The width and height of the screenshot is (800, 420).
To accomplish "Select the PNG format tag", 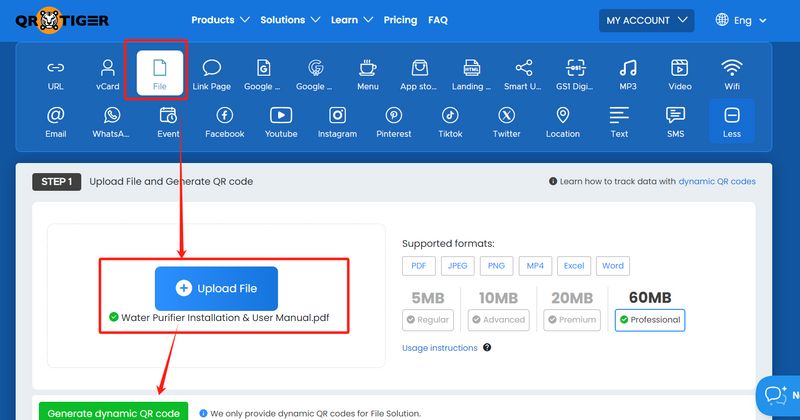I will click(496, 266).
